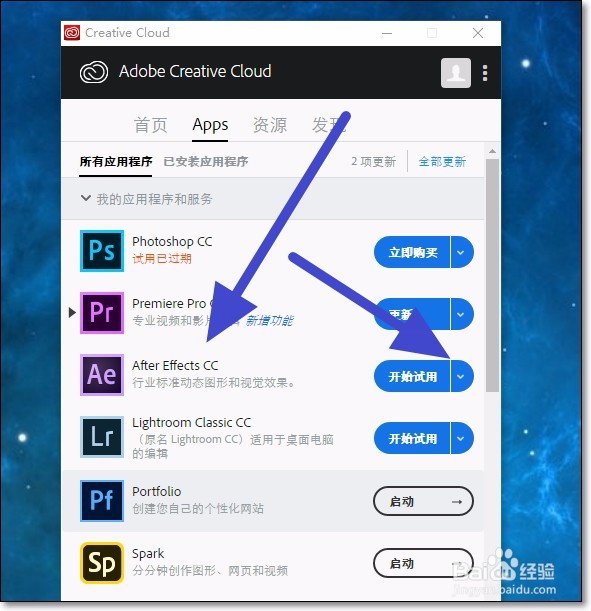Click Spark description 分分钟创作图形、网页和视频
The height and width of the screenshot is (611, 591).
point(210,570)
